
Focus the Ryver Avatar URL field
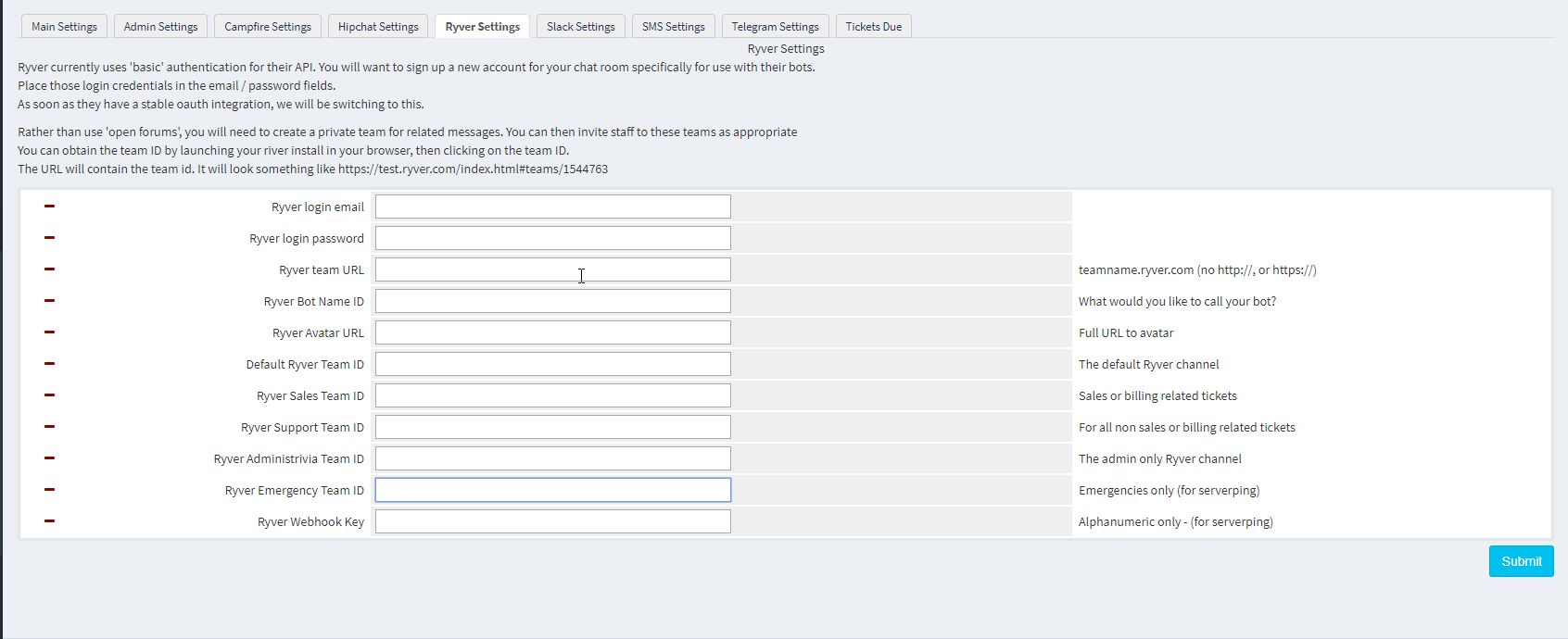[553, 332]
